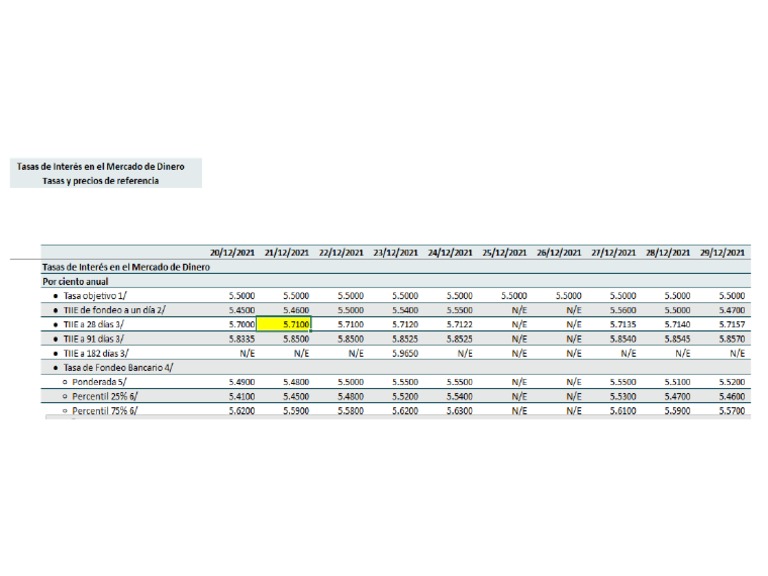Screen dimensions: 768x576
Task: Select TIIE a 28 días value 5.7000 for 20/12/2021
Action: (242, 324)
